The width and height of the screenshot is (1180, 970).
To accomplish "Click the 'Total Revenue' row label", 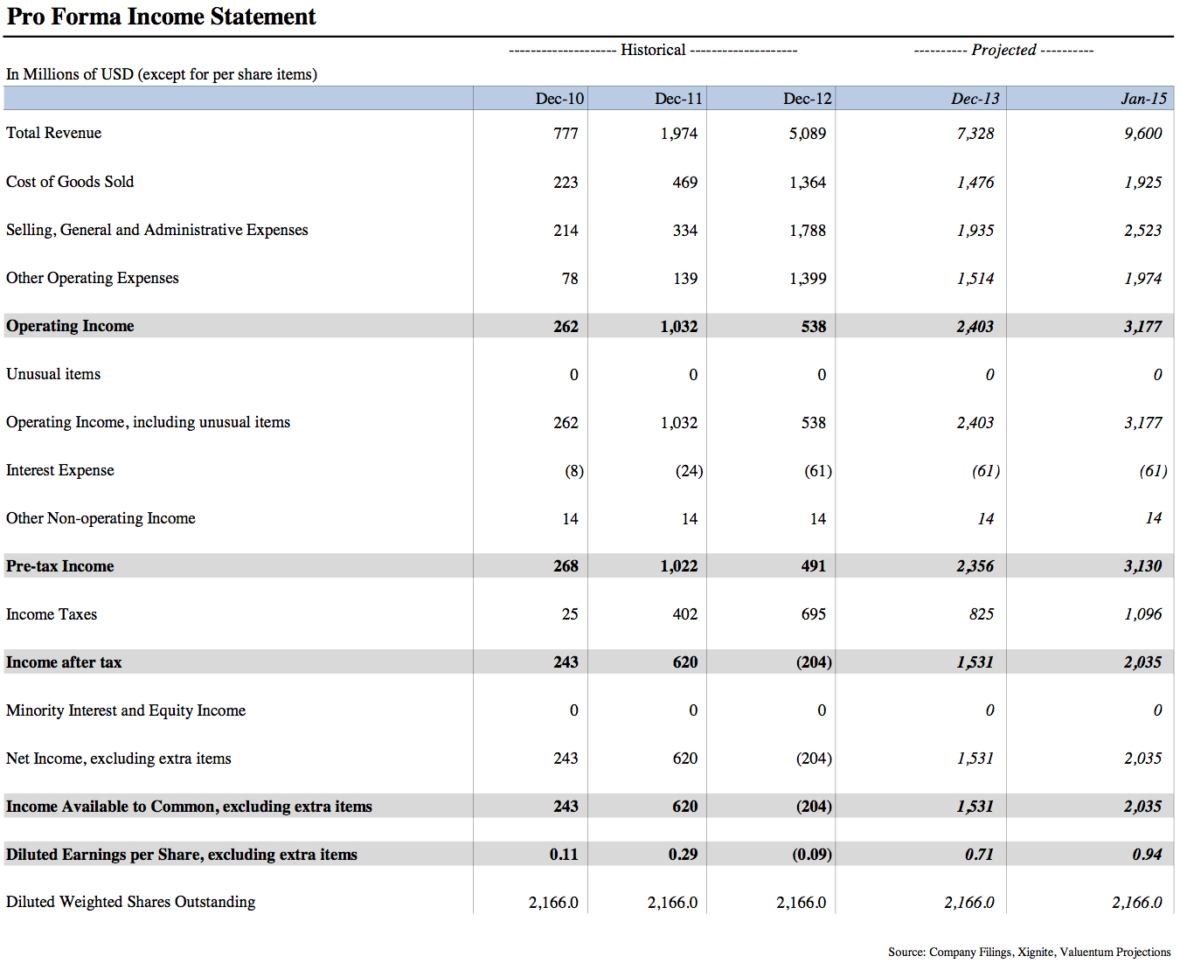I will (53, 133).
